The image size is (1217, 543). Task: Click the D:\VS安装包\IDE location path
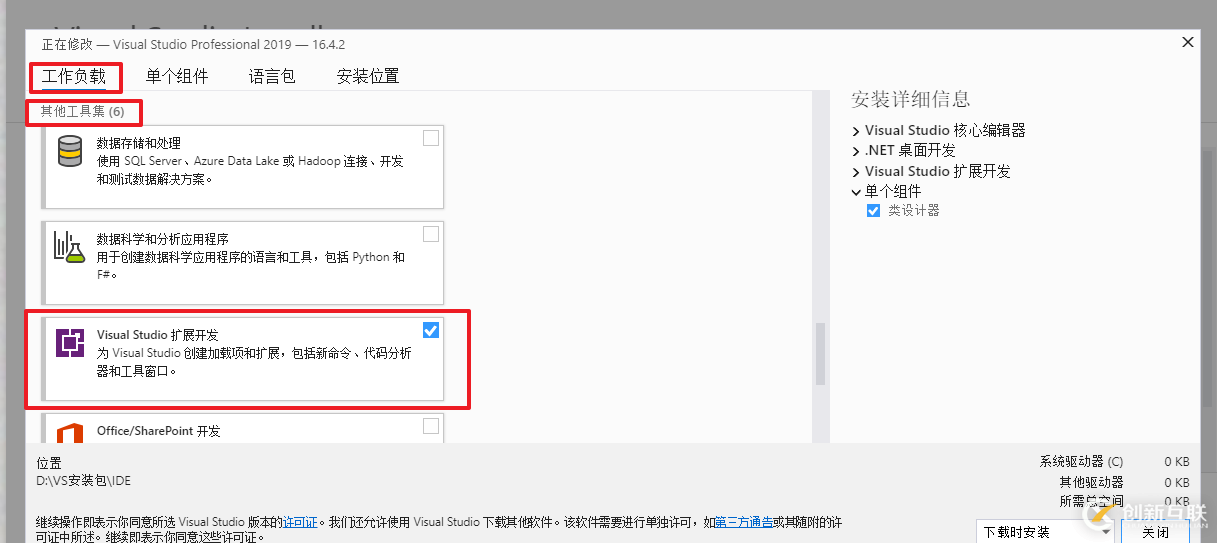click(x=84, y=481)
